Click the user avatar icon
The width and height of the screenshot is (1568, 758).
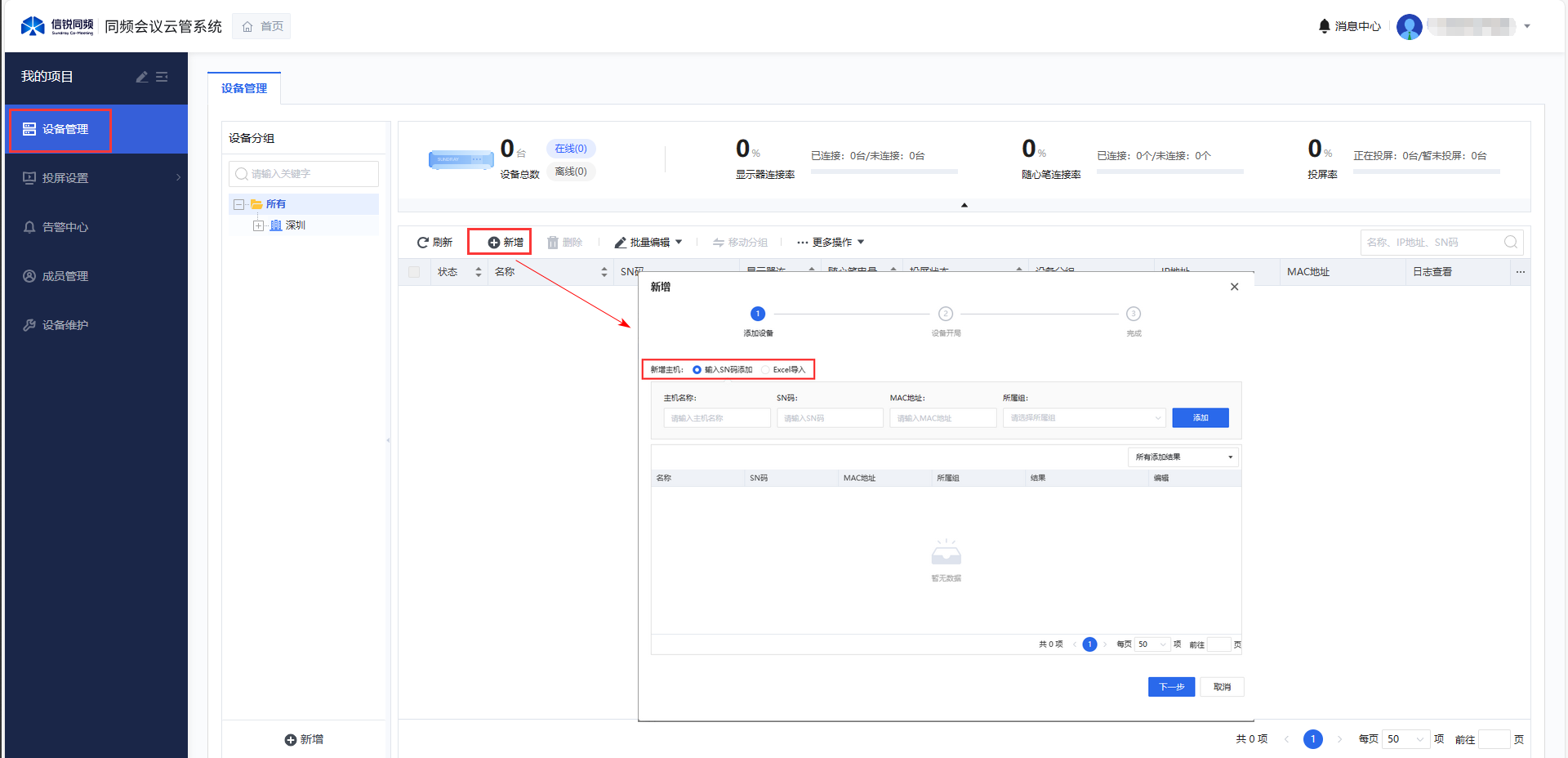pos(1410,27)
